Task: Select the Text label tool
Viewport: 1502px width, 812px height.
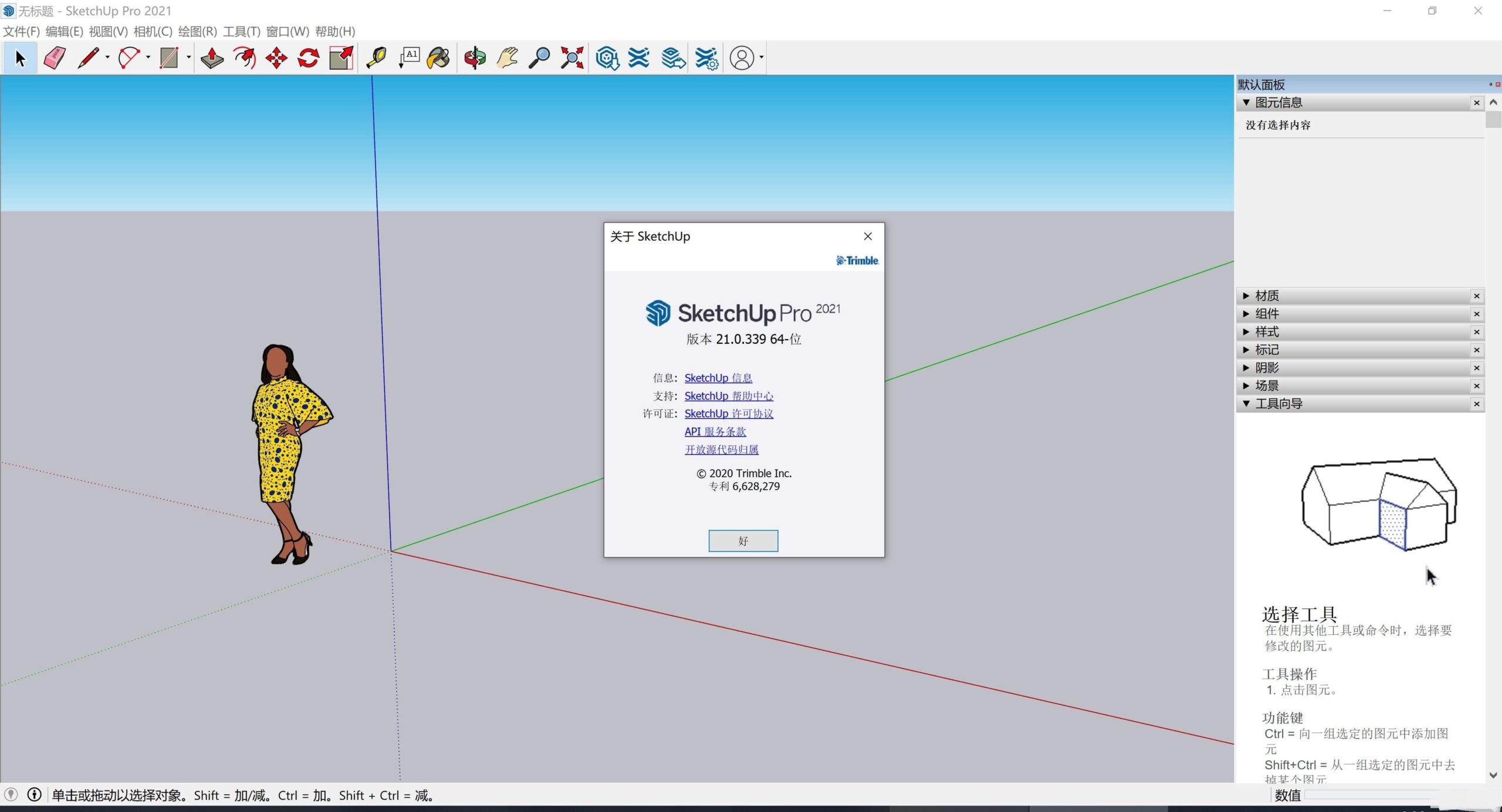Action: (x=409, y=58)
